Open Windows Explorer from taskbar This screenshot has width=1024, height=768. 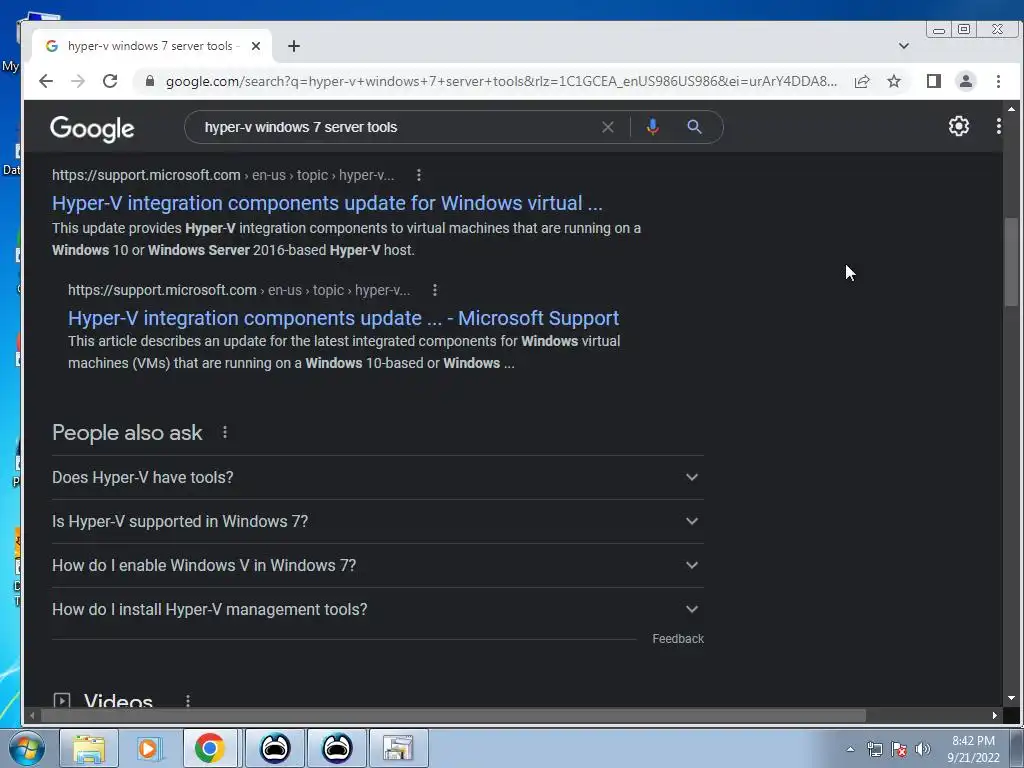89,748
